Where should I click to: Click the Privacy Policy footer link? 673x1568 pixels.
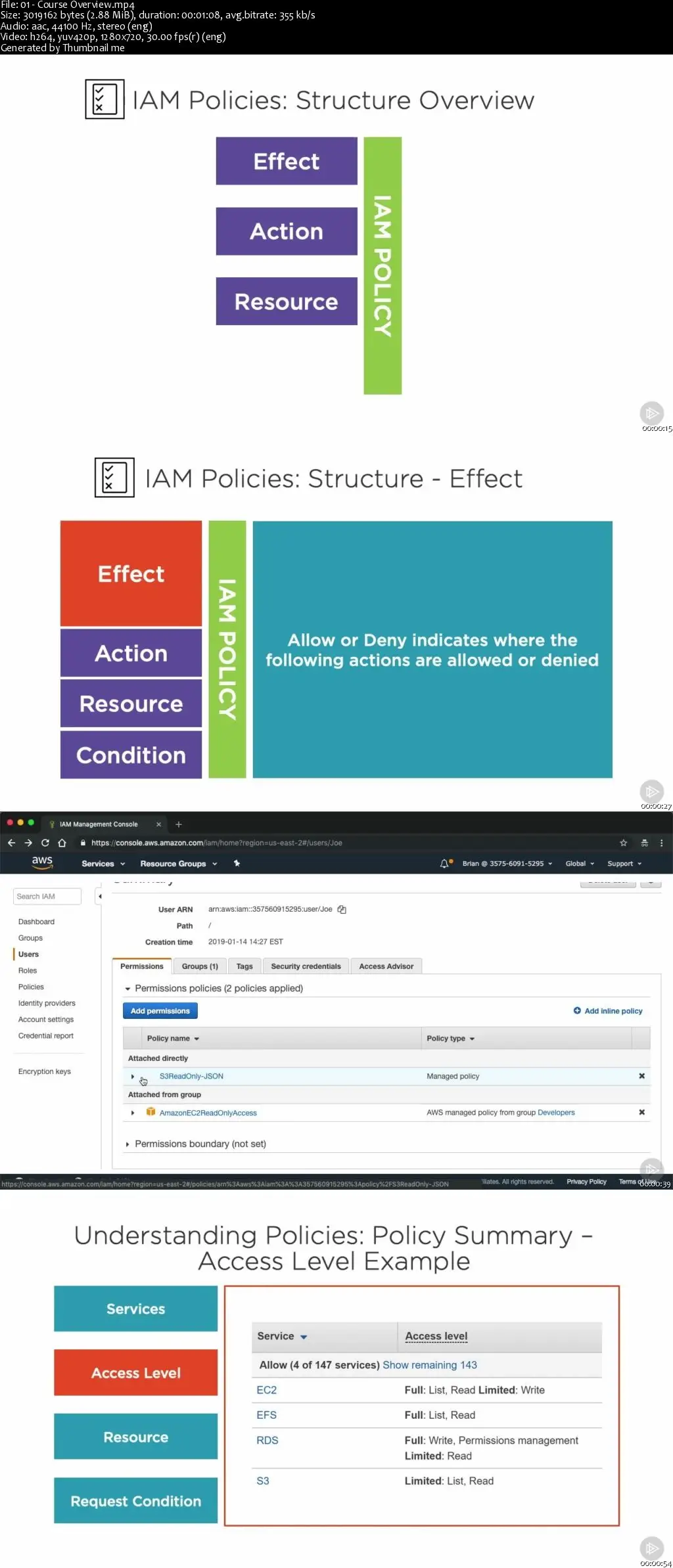[586, 1182]
